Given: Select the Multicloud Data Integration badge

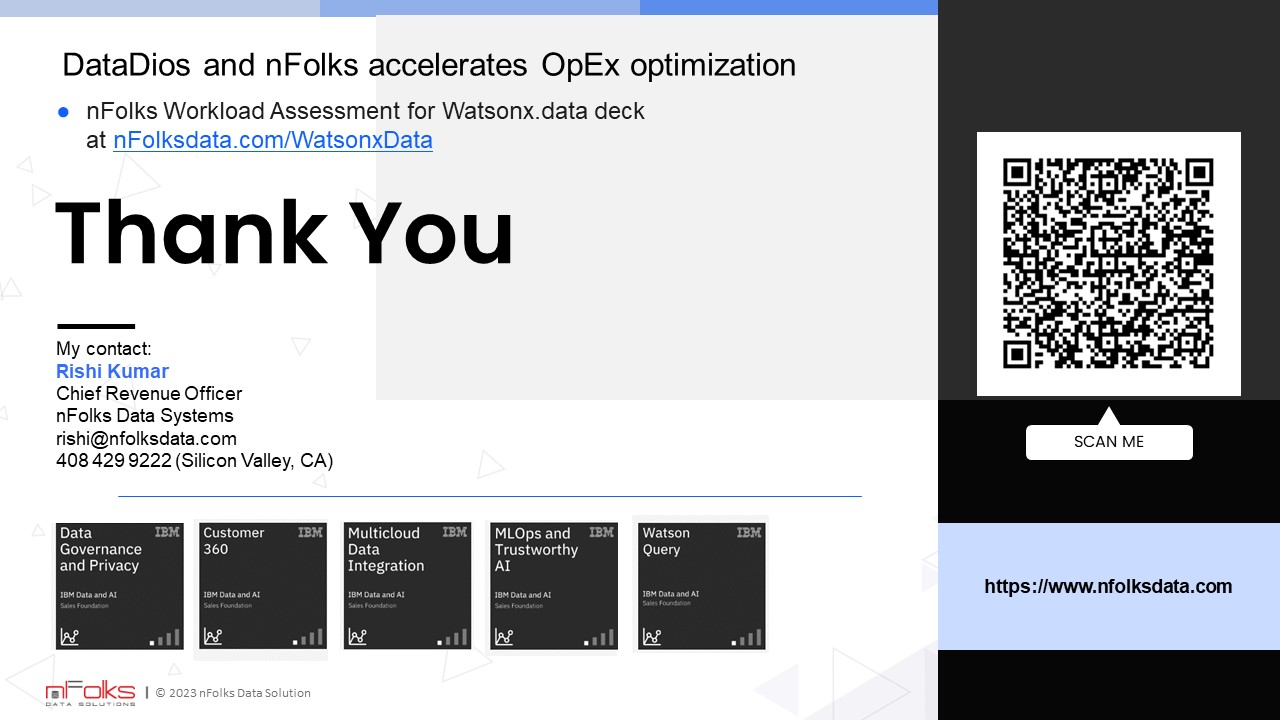Looking at the screenshot, I should point(407,586).
